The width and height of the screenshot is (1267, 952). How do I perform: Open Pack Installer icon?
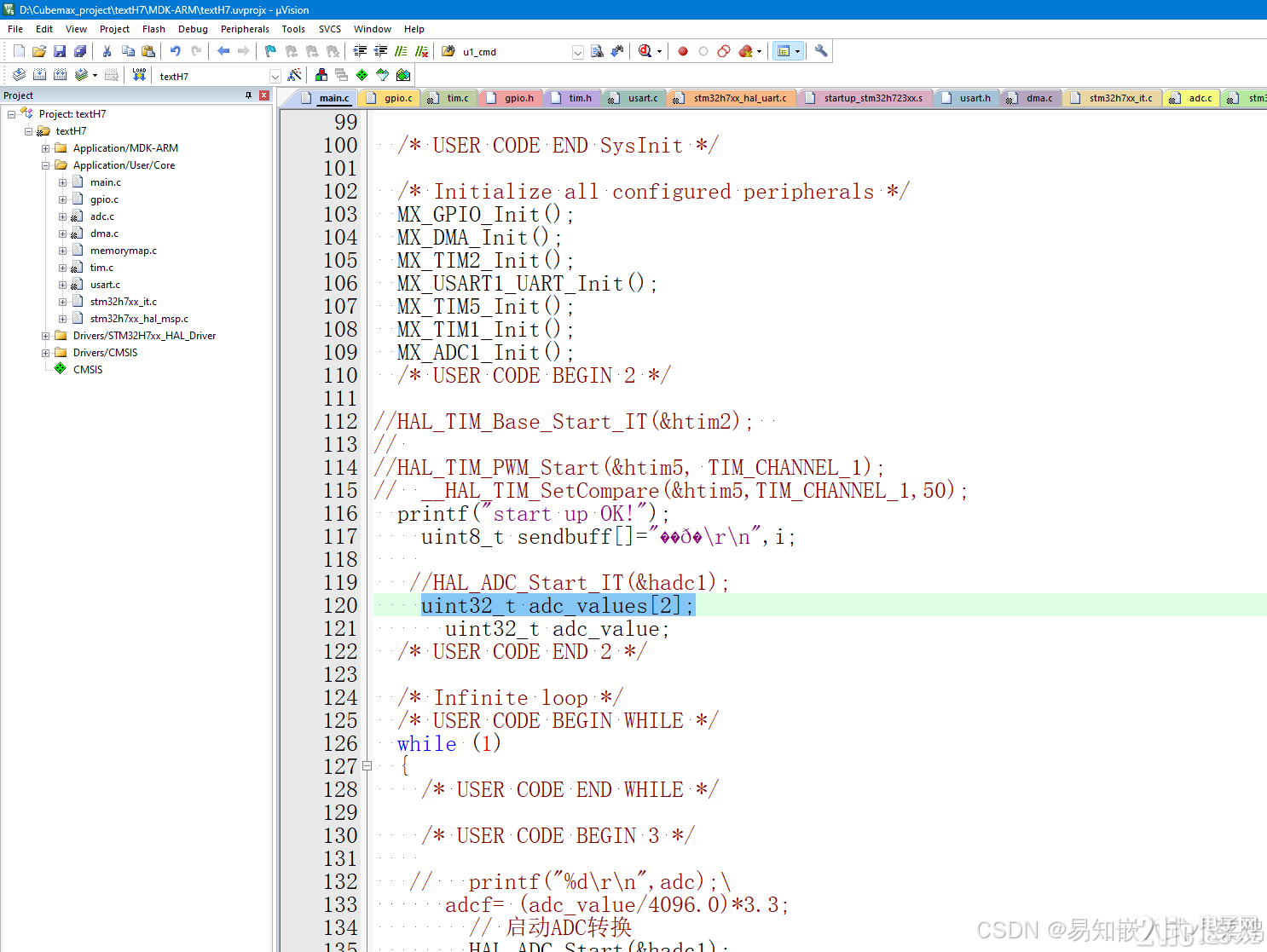tap(403, 75)
